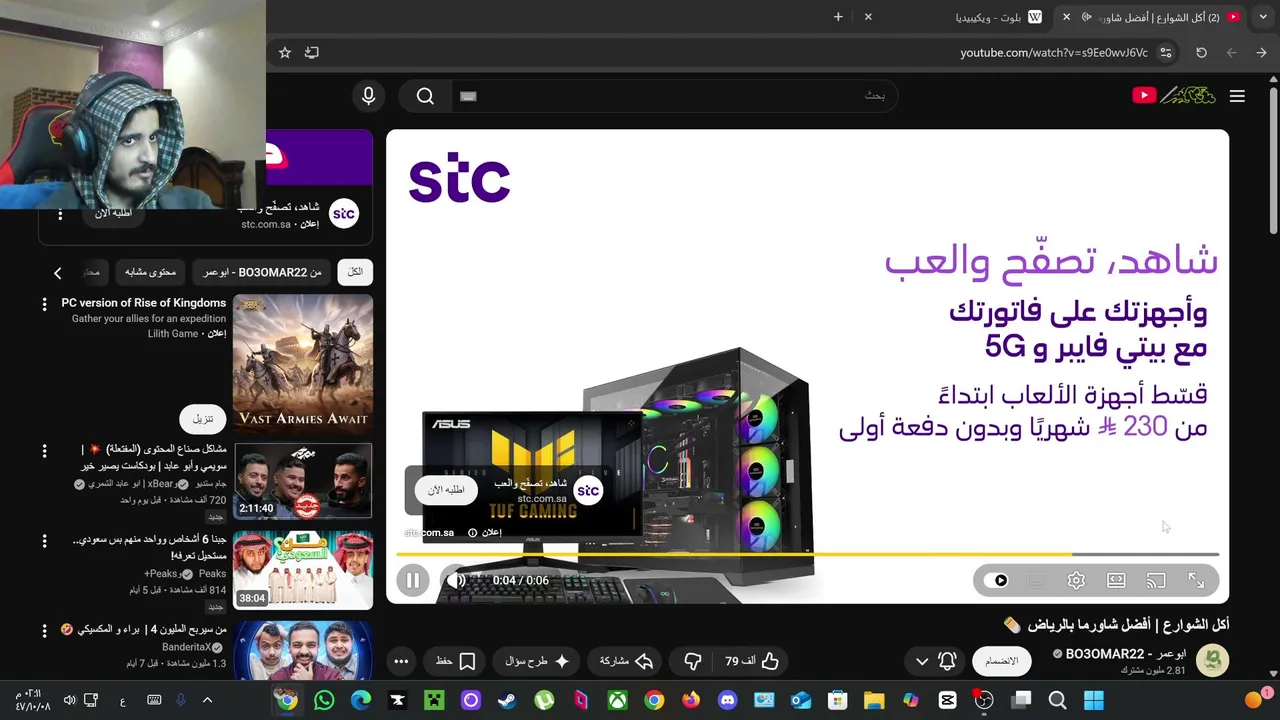Viewport: 1280px width, 720px height.
Task: Like the video with 79 thousand likes
Action: click(752, 661)
